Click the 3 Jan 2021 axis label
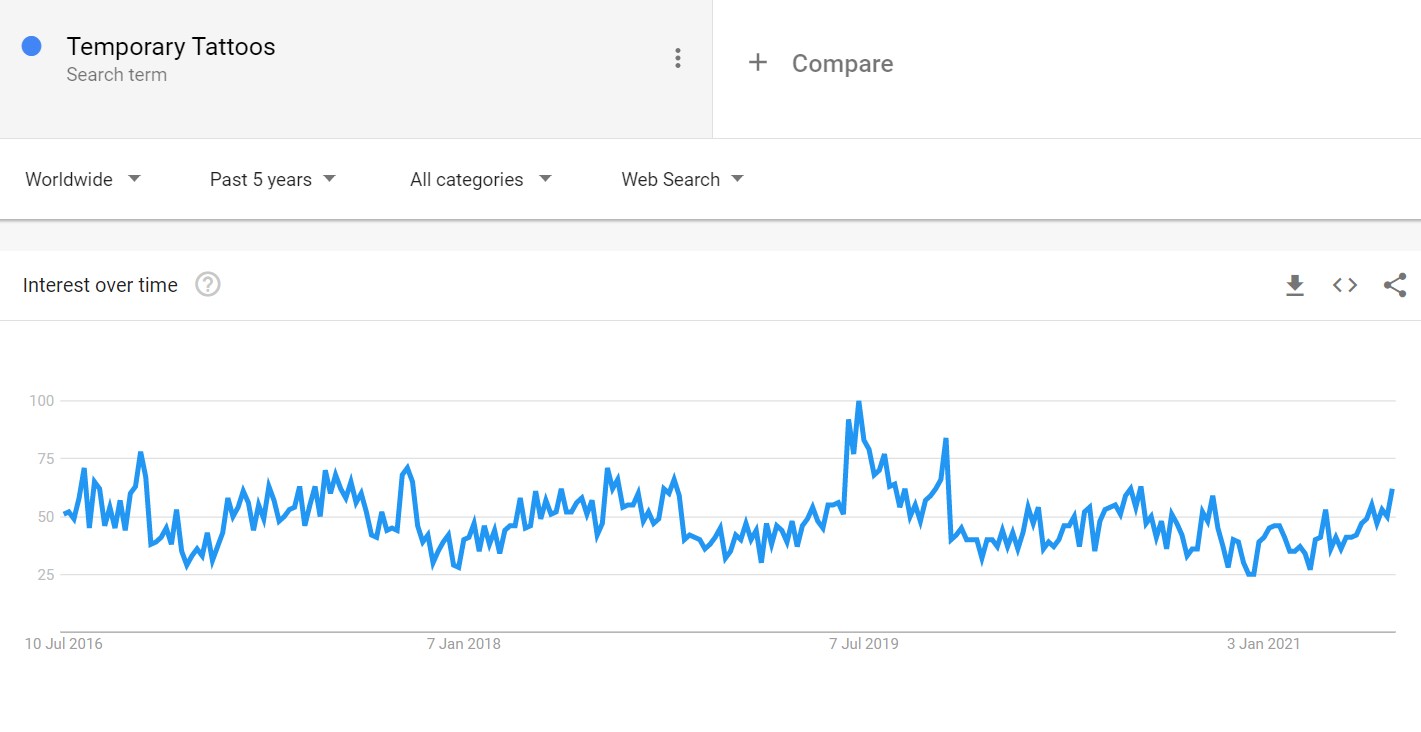This screenshot has height=732, width=1421. click(1264, 644)
